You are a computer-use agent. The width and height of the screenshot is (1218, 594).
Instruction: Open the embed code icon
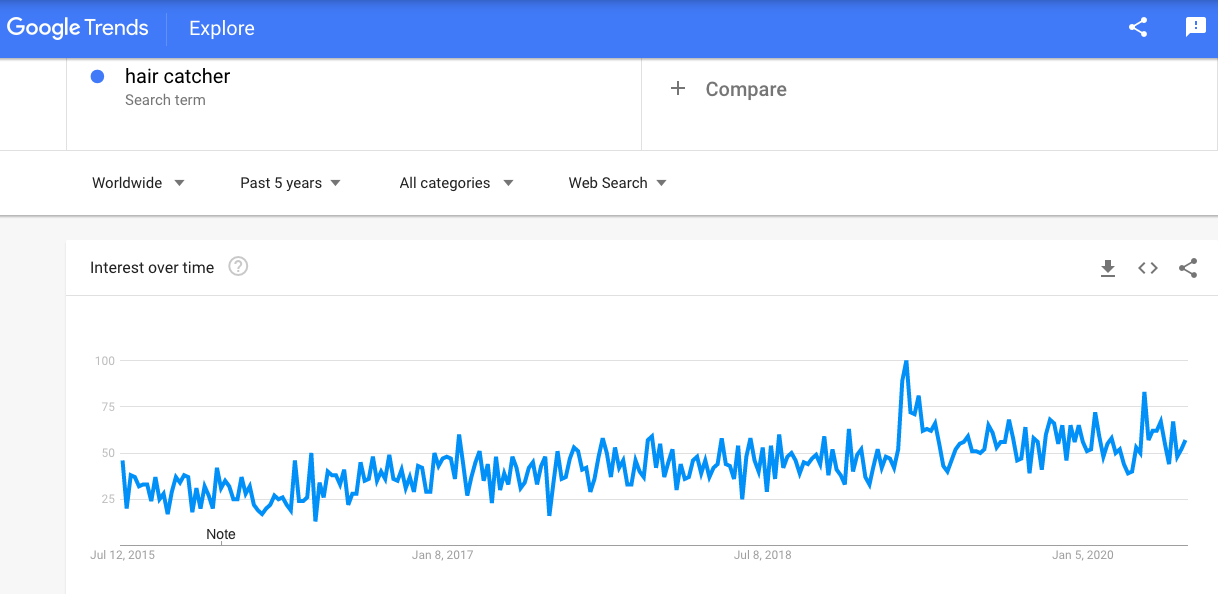pos(1148,268)
